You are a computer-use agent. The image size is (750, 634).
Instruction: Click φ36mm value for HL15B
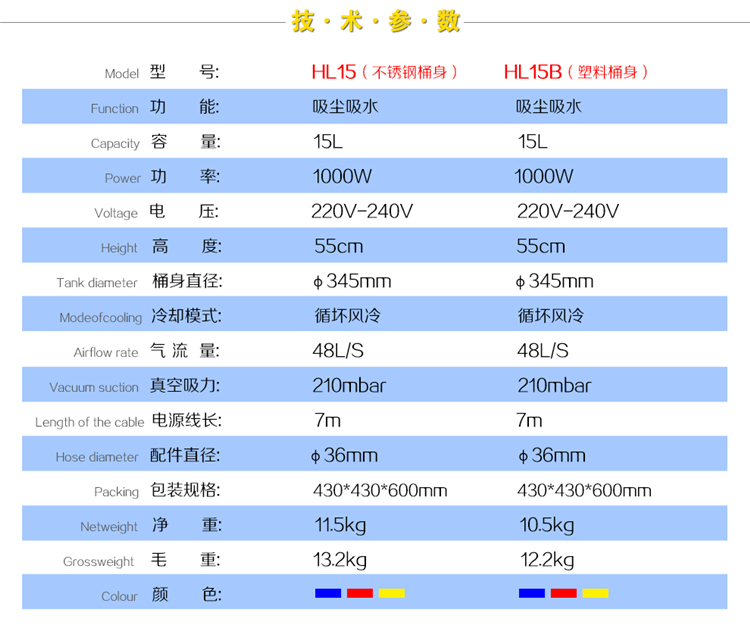coord(552,456)
